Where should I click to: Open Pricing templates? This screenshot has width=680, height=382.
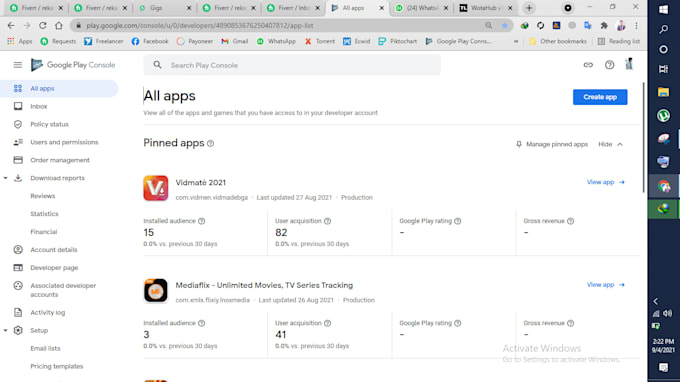click(x=56, y=366)
